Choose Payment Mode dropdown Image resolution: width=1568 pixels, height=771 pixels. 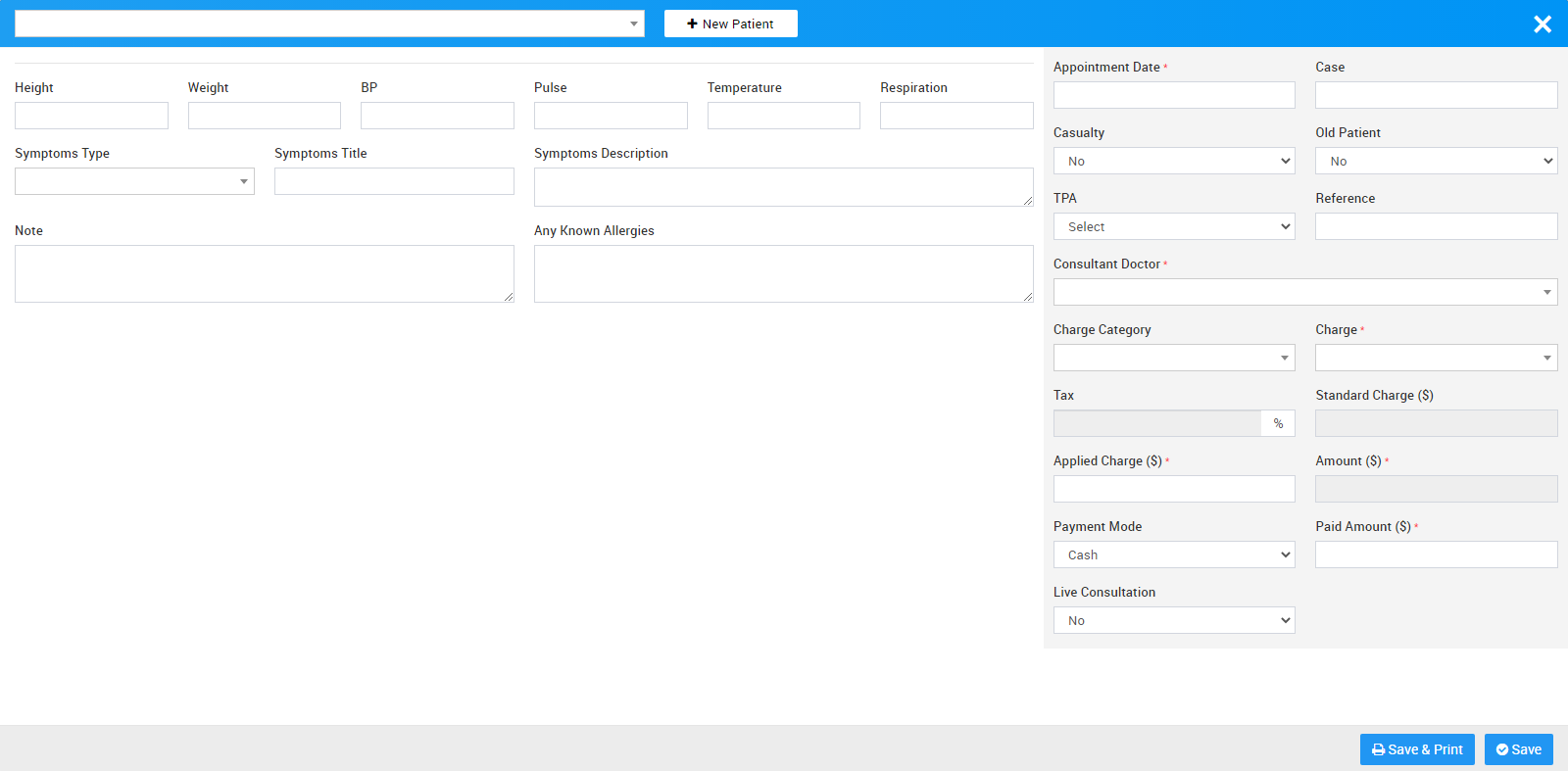(x=1173, y=554)
